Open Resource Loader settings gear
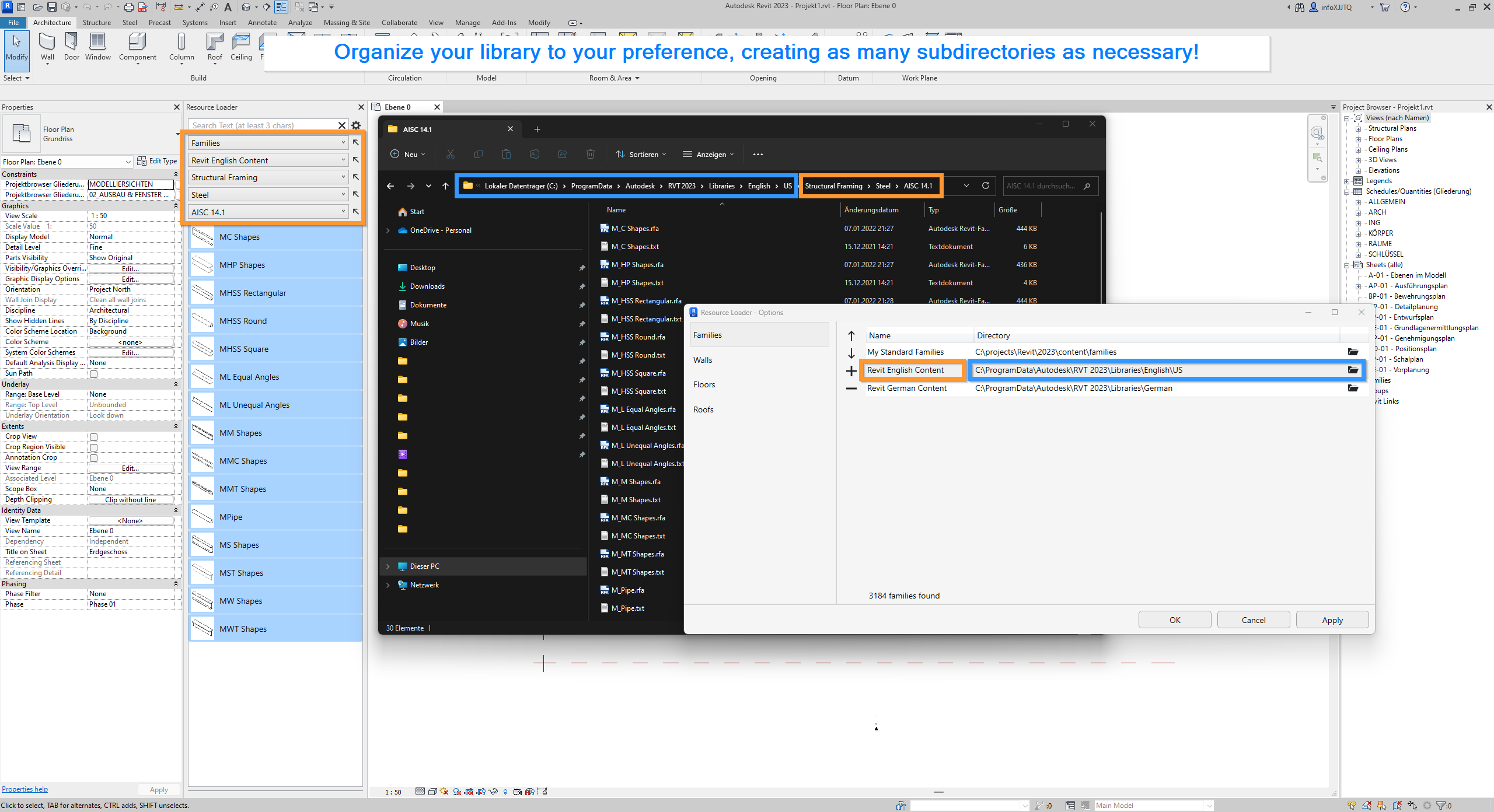The image size is (1494, 812). pos(356,125)
